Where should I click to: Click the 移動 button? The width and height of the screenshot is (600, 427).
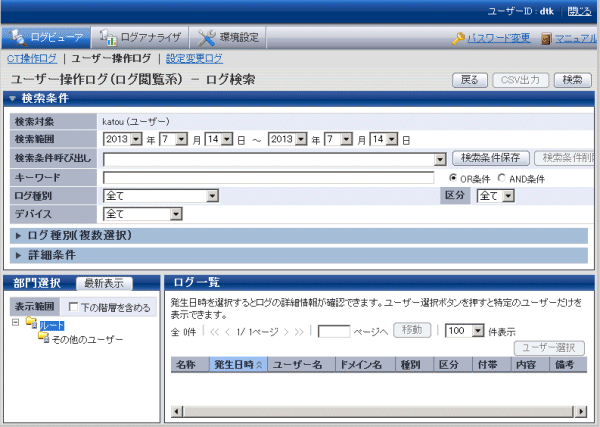(x=412, y=330)
